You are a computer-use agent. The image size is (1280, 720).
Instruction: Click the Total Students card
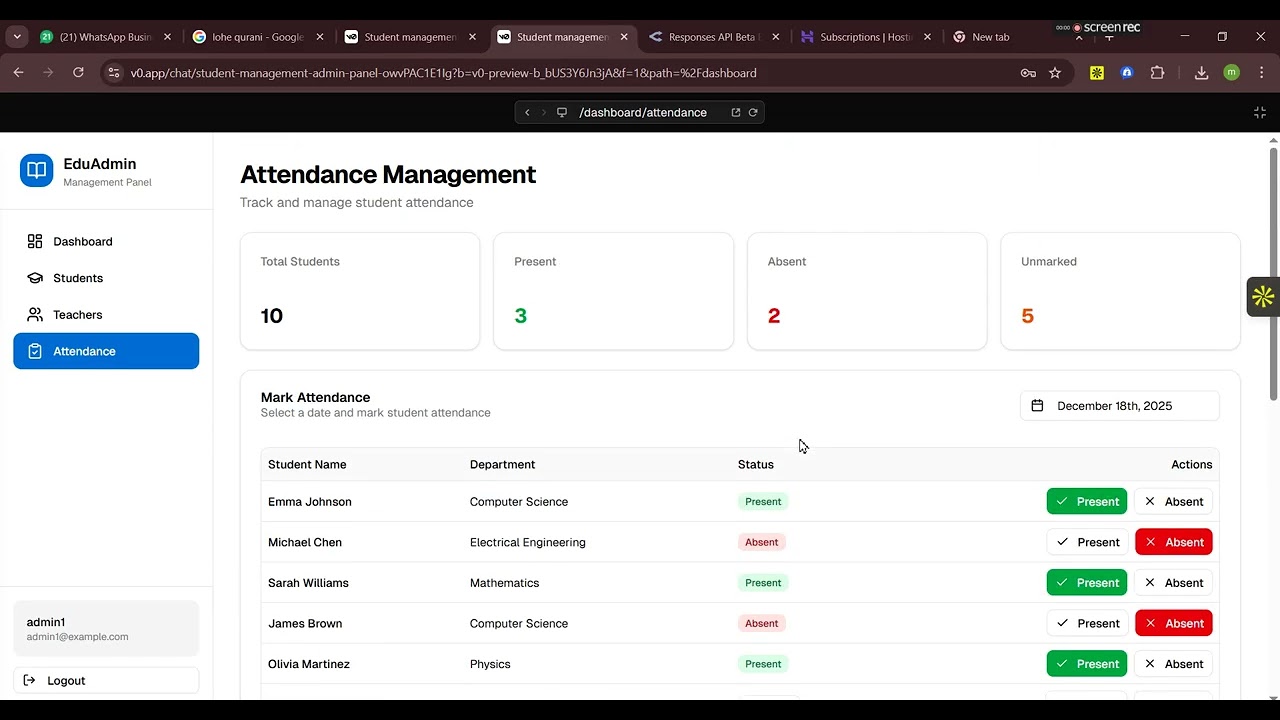(x=360, y=291)
